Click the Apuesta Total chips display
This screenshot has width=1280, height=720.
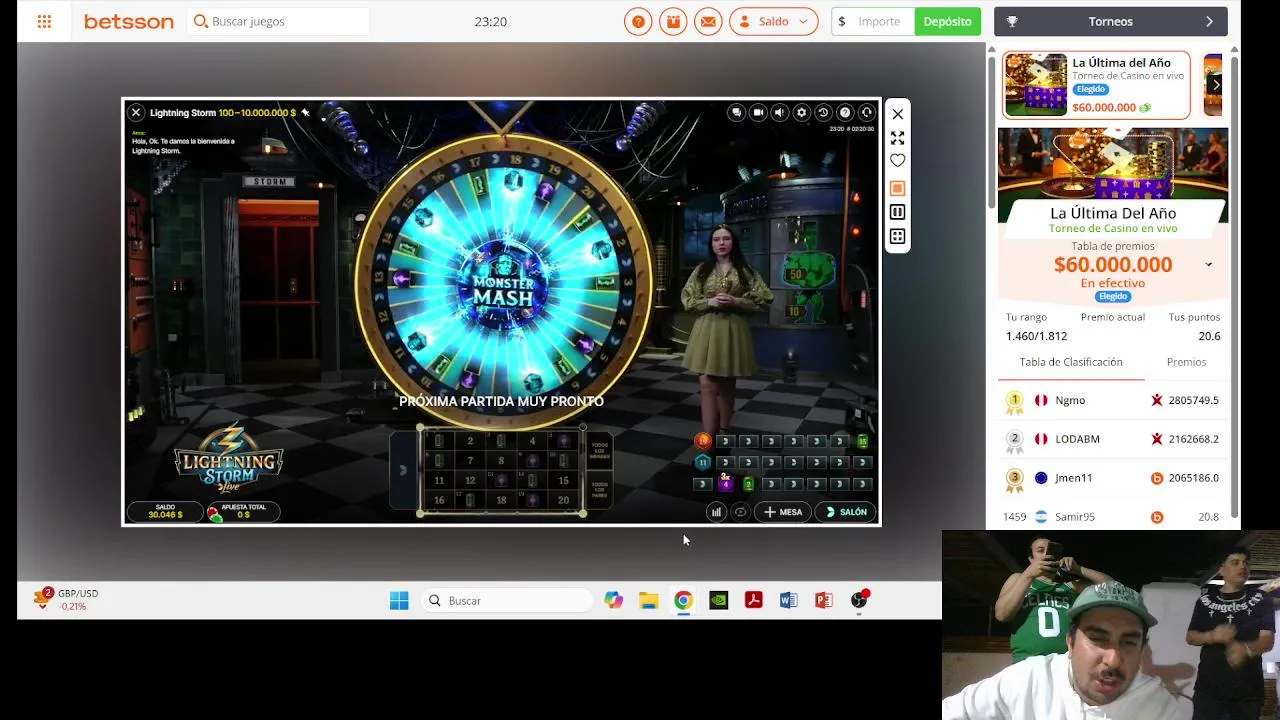point(244,511)
